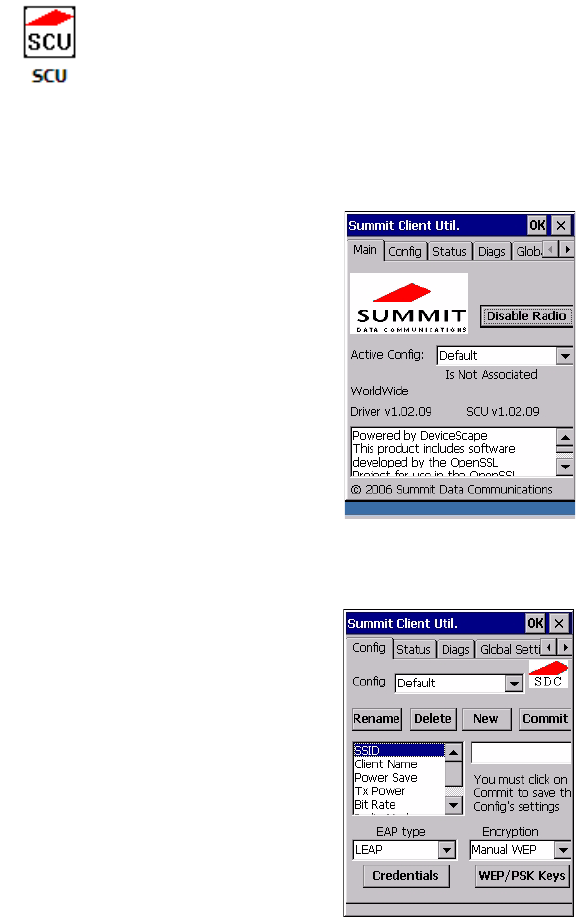Open the partially visible Glob tab
The height and width of the screenshot is (917, 576).
tap(528, 251)
